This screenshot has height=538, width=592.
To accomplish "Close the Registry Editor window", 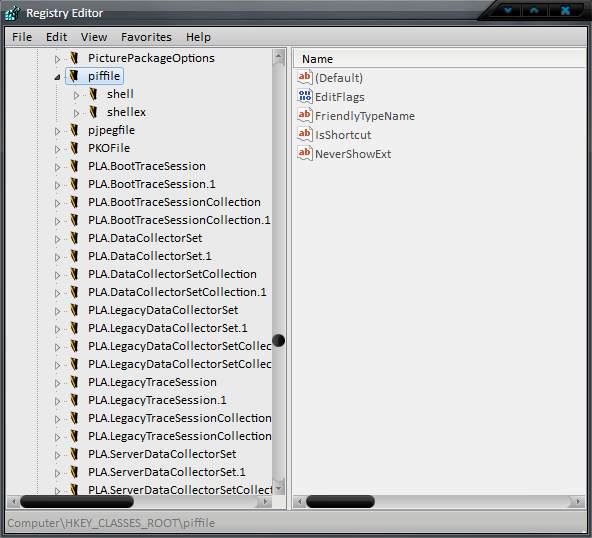I will point(565,10).
